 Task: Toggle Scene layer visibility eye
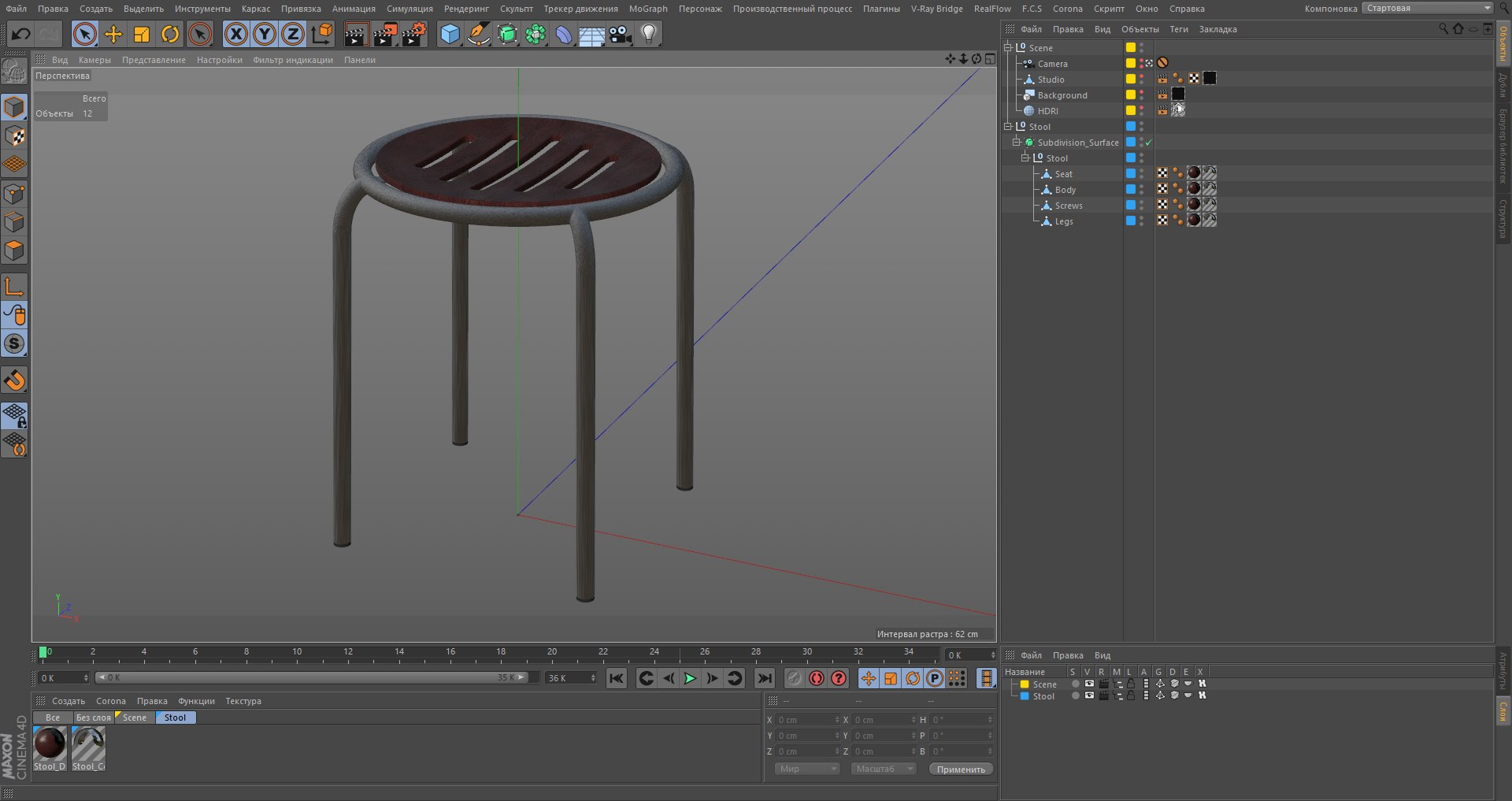[1089, 684]
